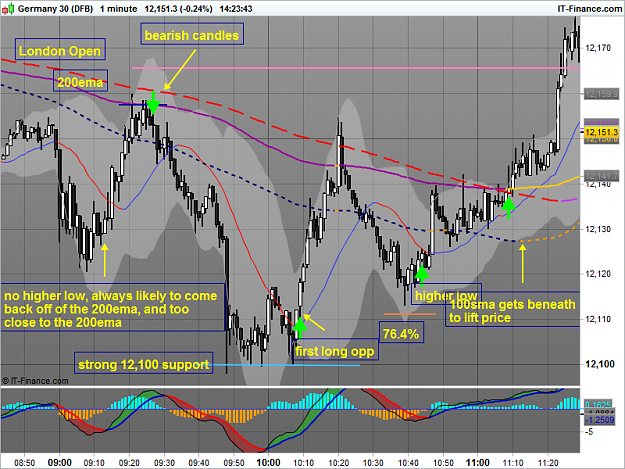Click the 1 minute timeframe label
The height and width of the screenshot is (469, 625).
pyautogui.click(x=118, y=9)
